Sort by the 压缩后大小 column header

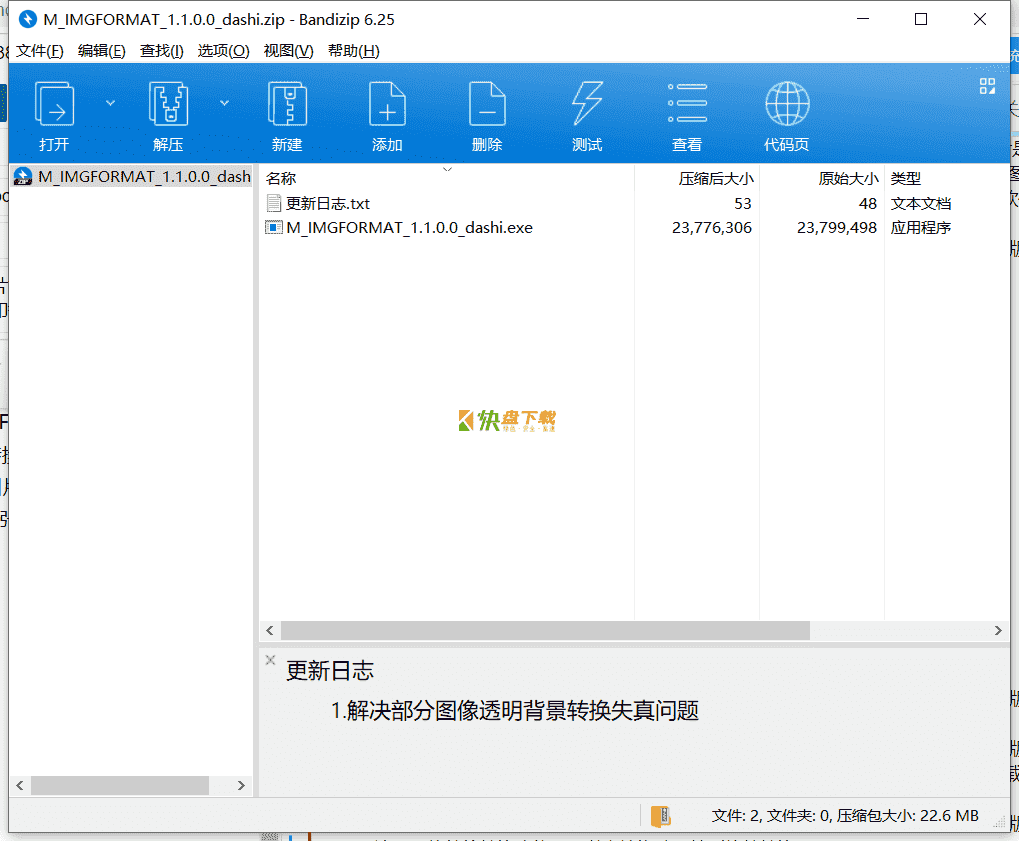716,178
